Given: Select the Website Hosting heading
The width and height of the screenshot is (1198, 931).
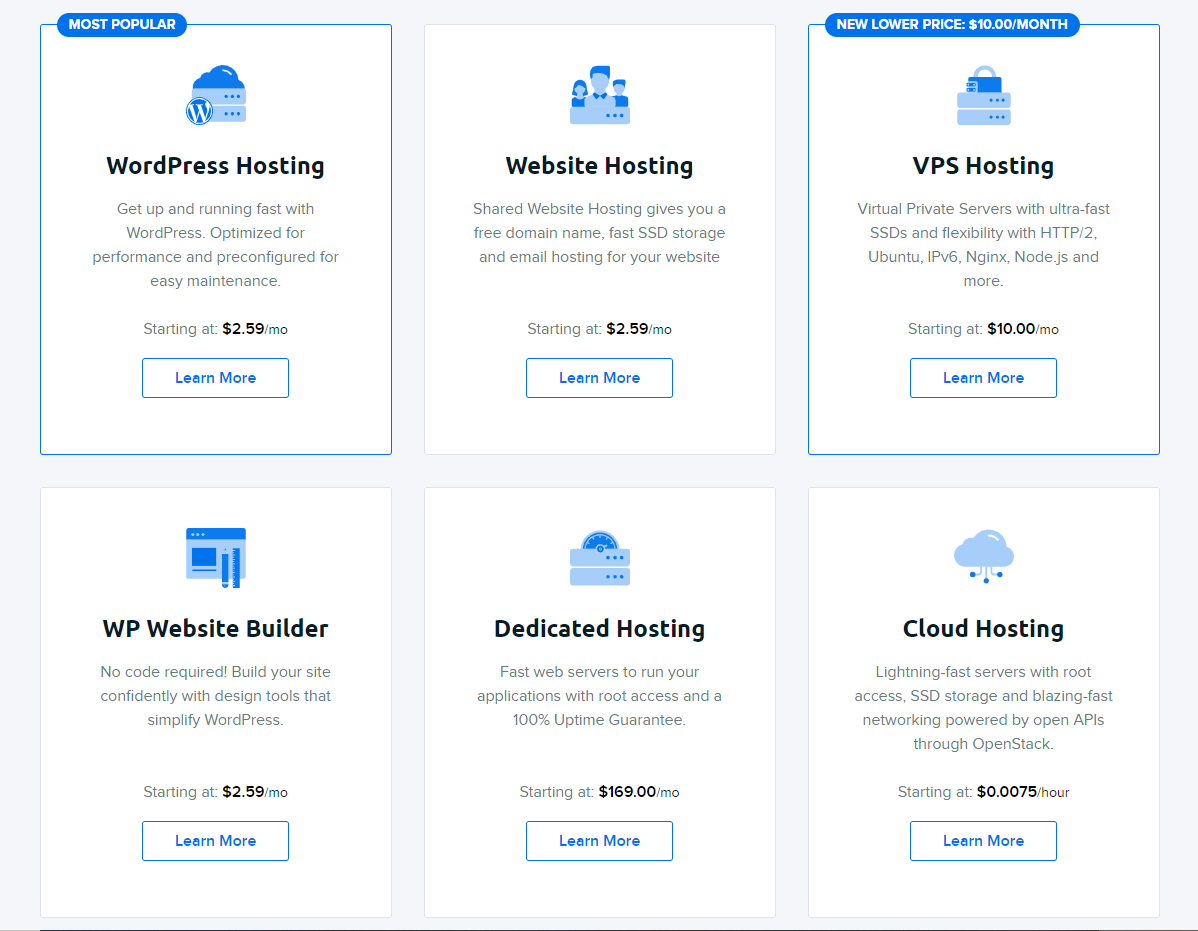Looking at the screenshot, I should point(599,166).
